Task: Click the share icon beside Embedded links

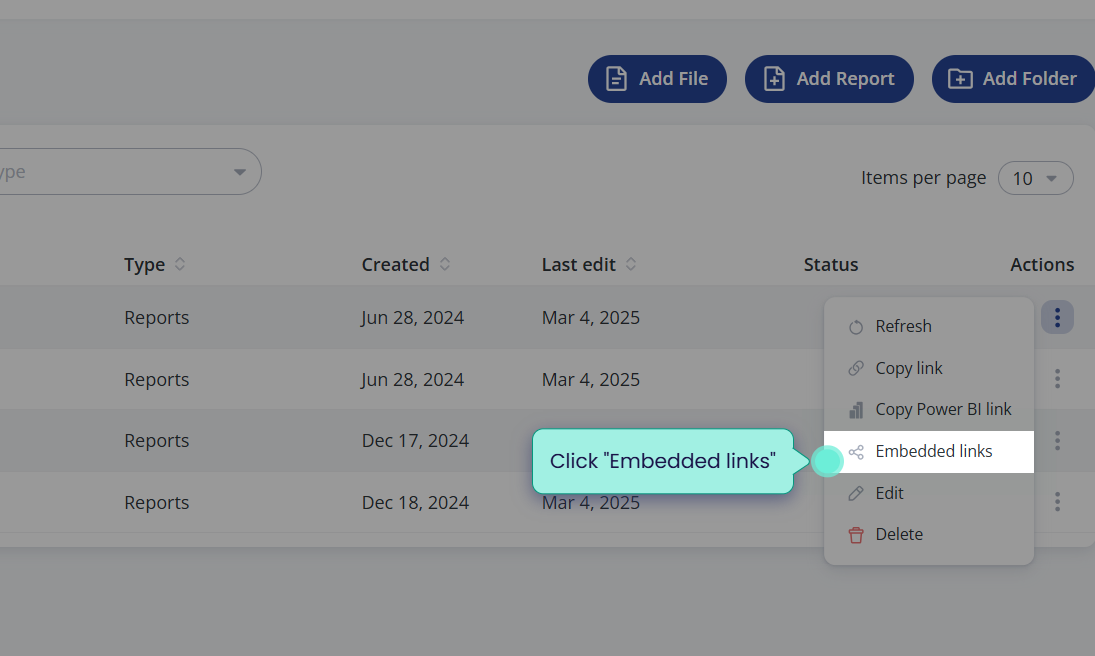Action: (855, 452)
